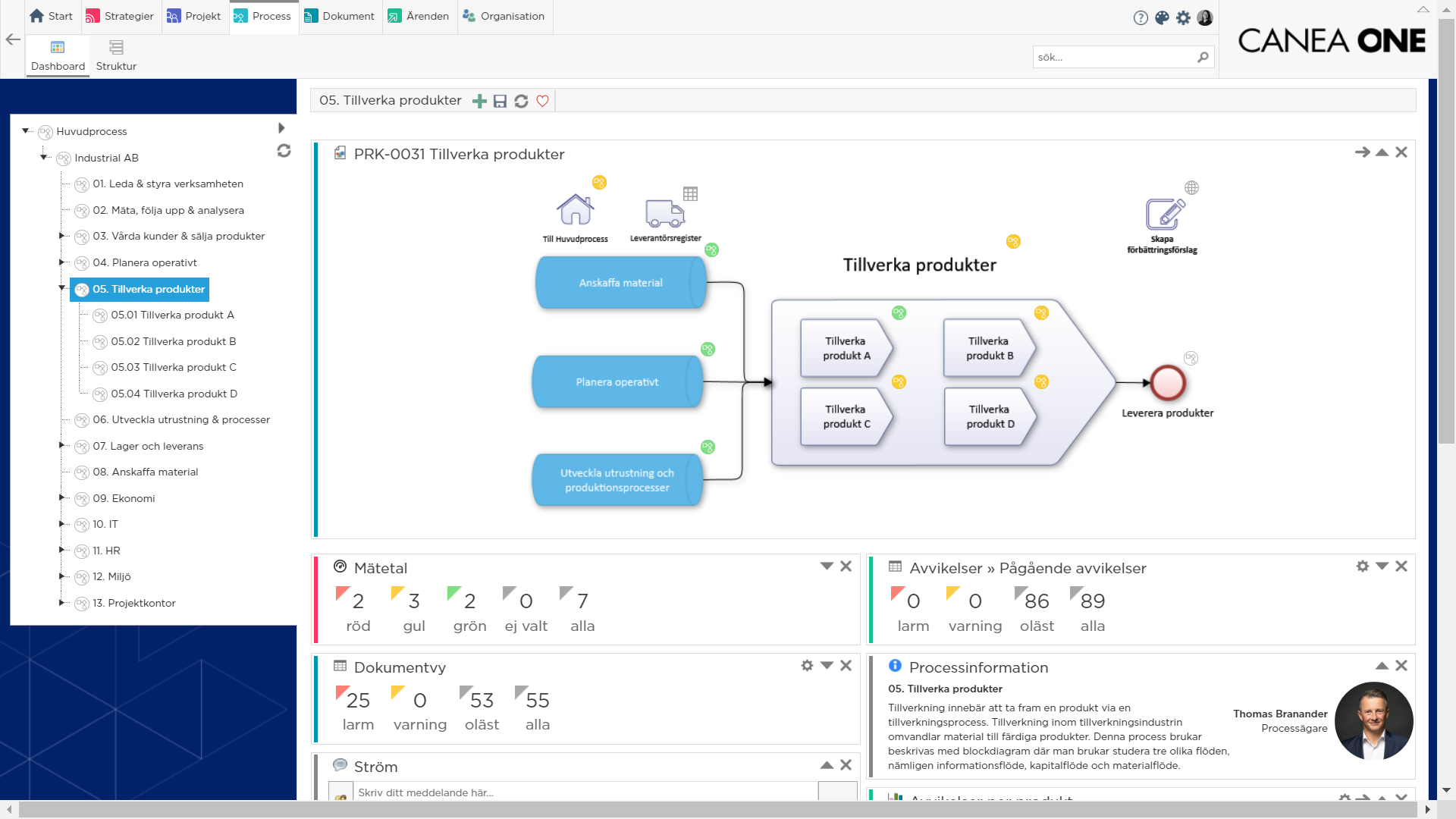Expand the 09. Ekonomi tree node
1456x819 pixels.
click(62, 497)
